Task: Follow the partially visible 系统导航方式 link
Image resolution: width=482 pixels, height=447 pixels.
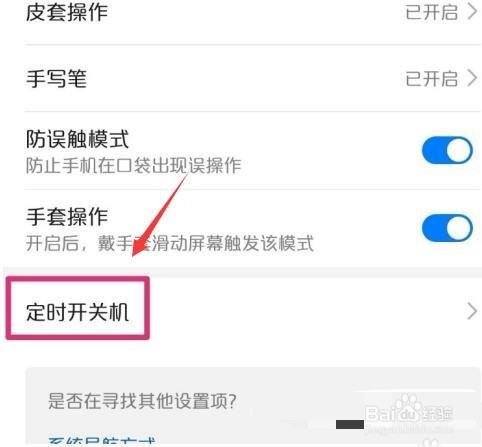Action: (102, 441)
